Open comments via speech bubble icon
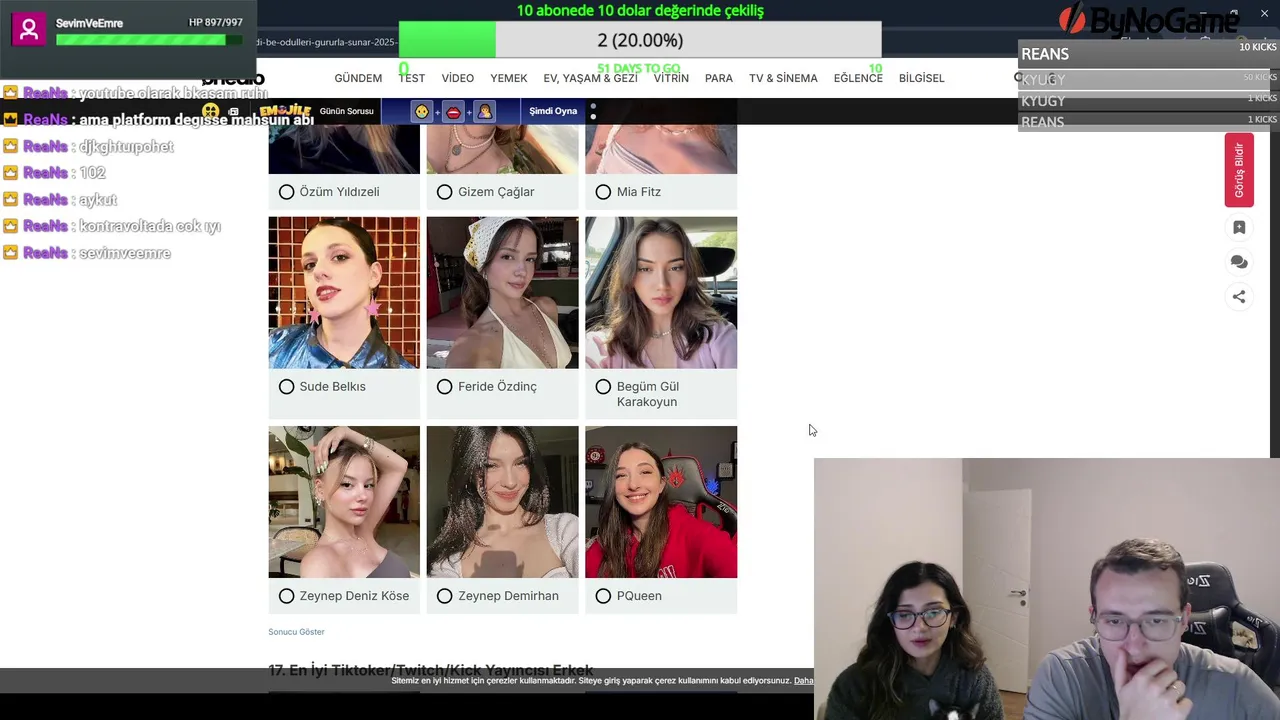The width and height of the screenshot is (1280, 720). [x=1239, y=262]
